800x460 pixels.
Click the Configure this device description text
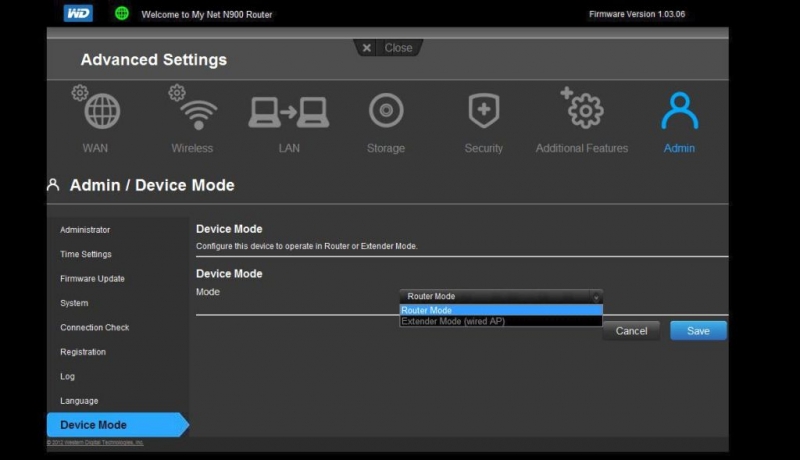(x=307, y=246)
